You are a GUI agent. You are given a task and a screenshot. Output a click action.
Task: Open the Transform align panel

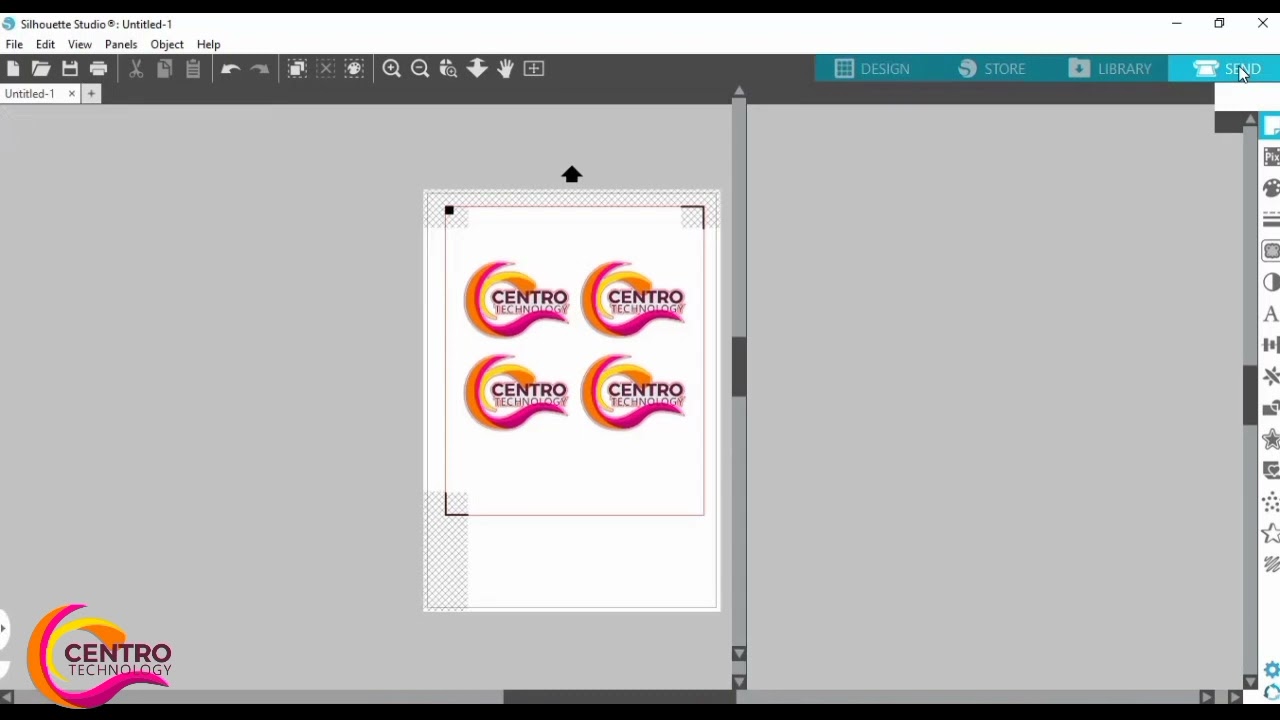click(1271, 345)
